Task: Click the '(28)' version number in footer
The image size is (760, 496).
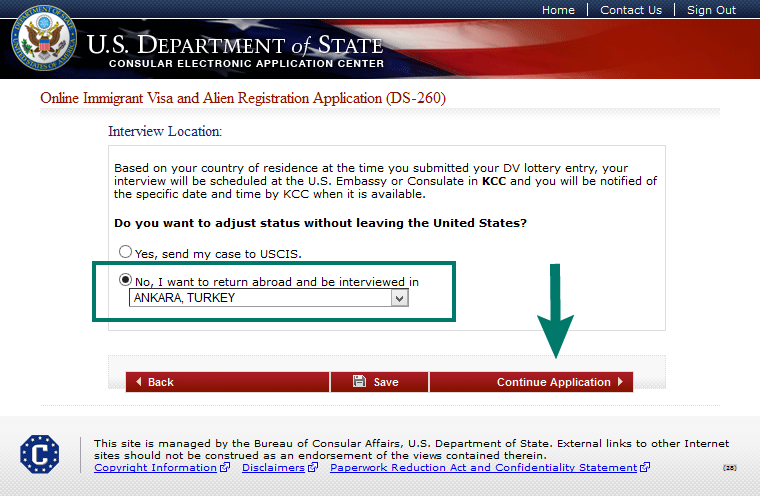Action: 729,468
